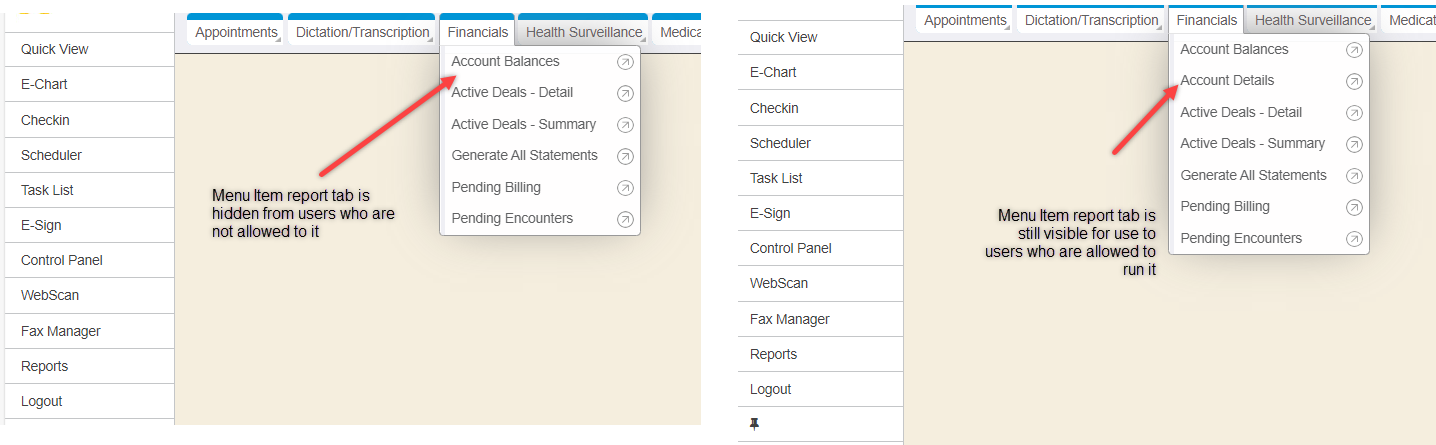
Task: Click arrow icon beside Pending Billing in left menu
Action: [625, 188]
